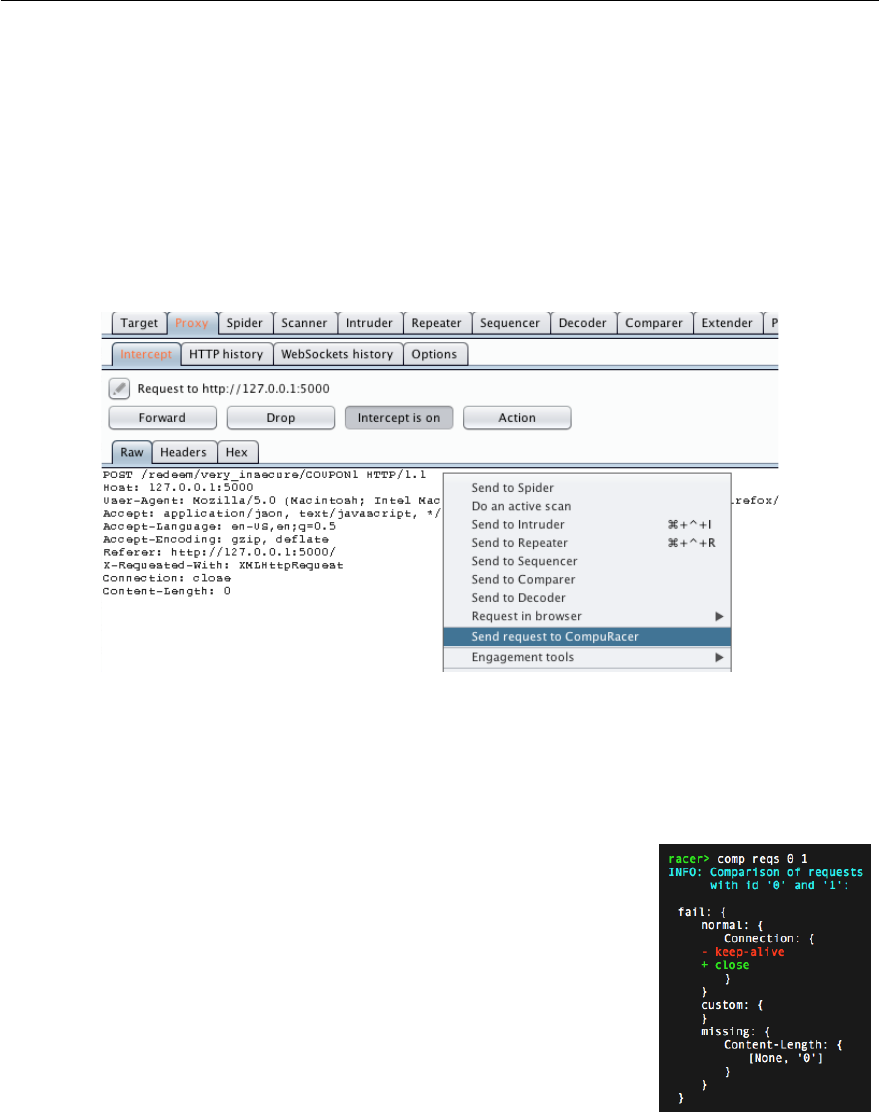This screenshot has width=879, height=1112.
Task: Open the Extender tab
Action: [x=727, y=323]
